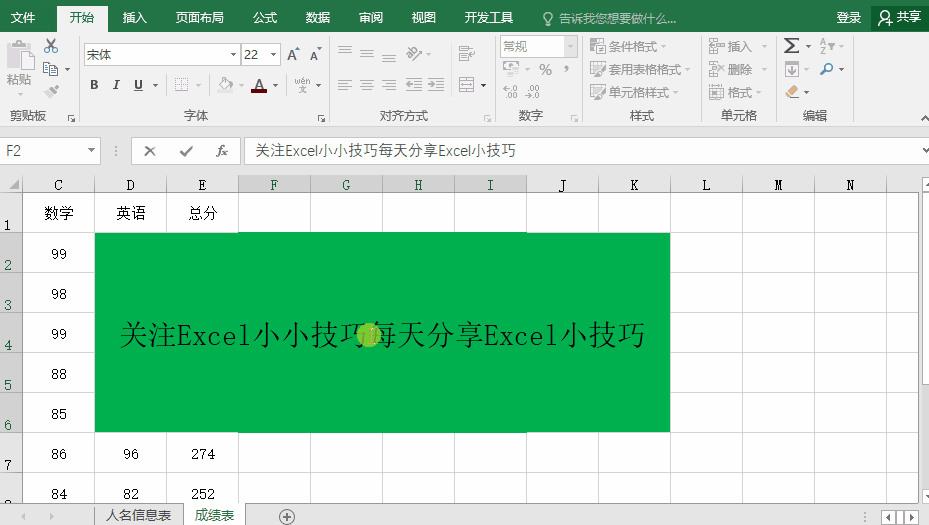
Task: Open underline style dropdown arrow
Action: (x=155, y=85)
